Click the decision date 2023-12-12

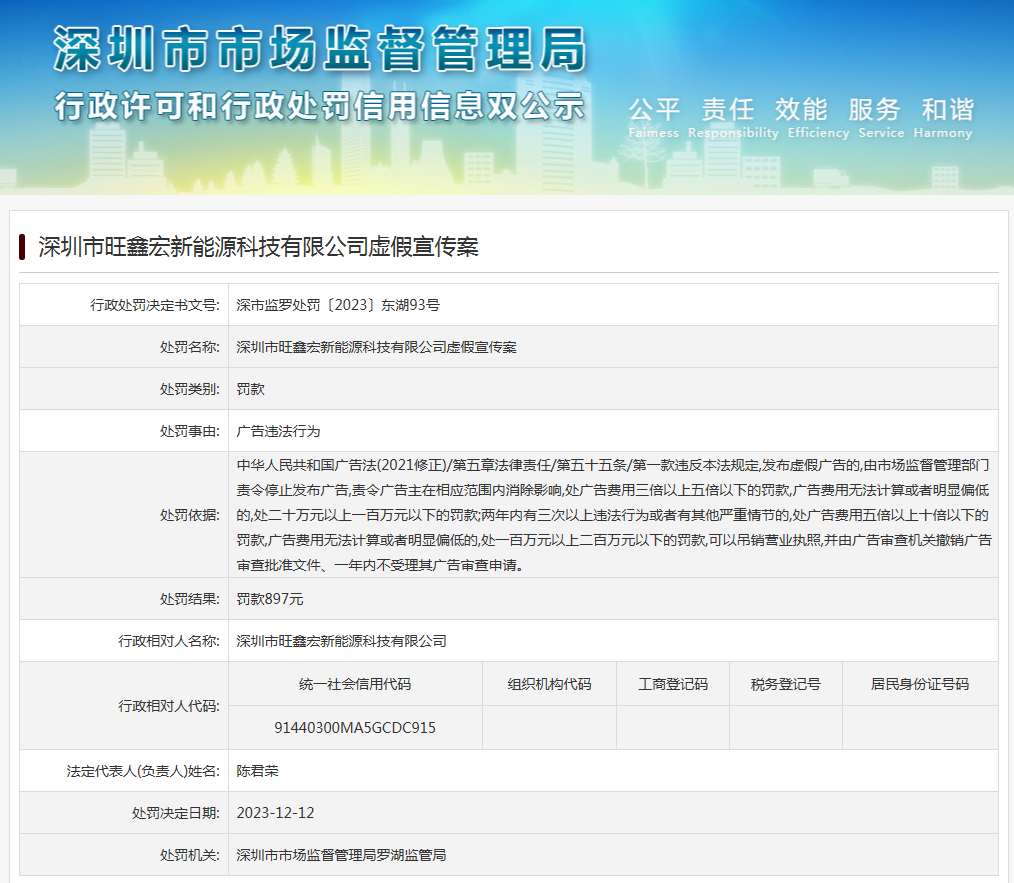(x=275, y=813)
